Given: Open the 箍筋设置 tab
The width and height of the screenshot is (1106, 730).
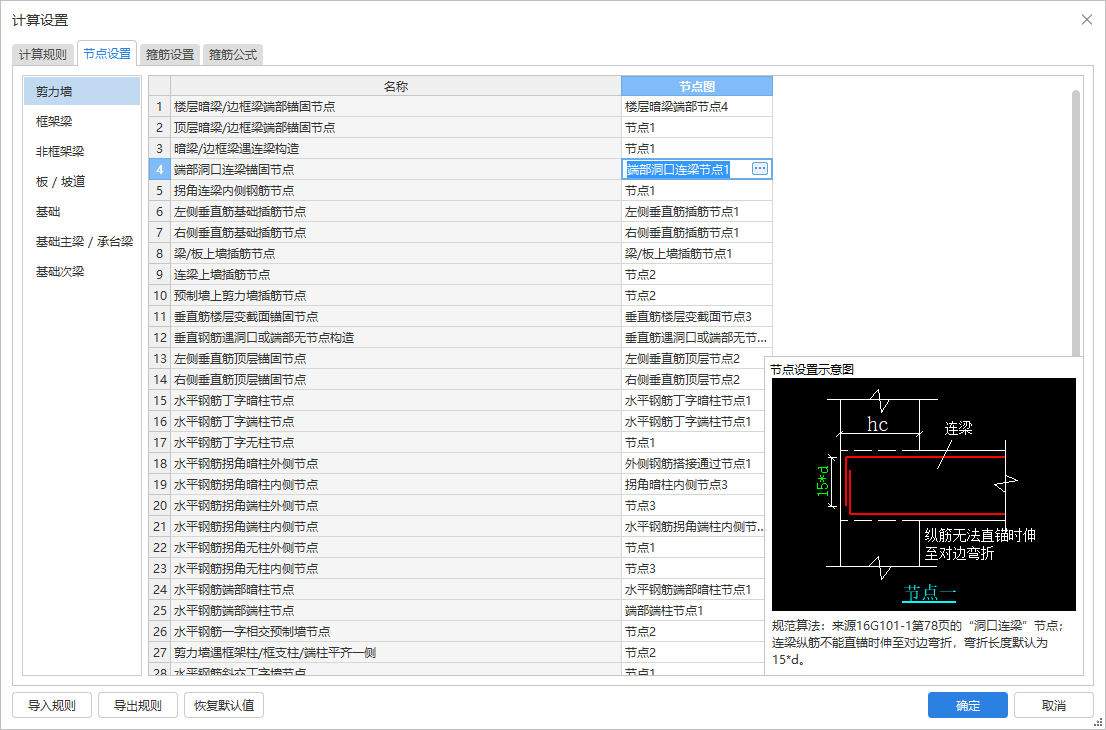Looking at the screenshot, I should click(x=169, y=54).
